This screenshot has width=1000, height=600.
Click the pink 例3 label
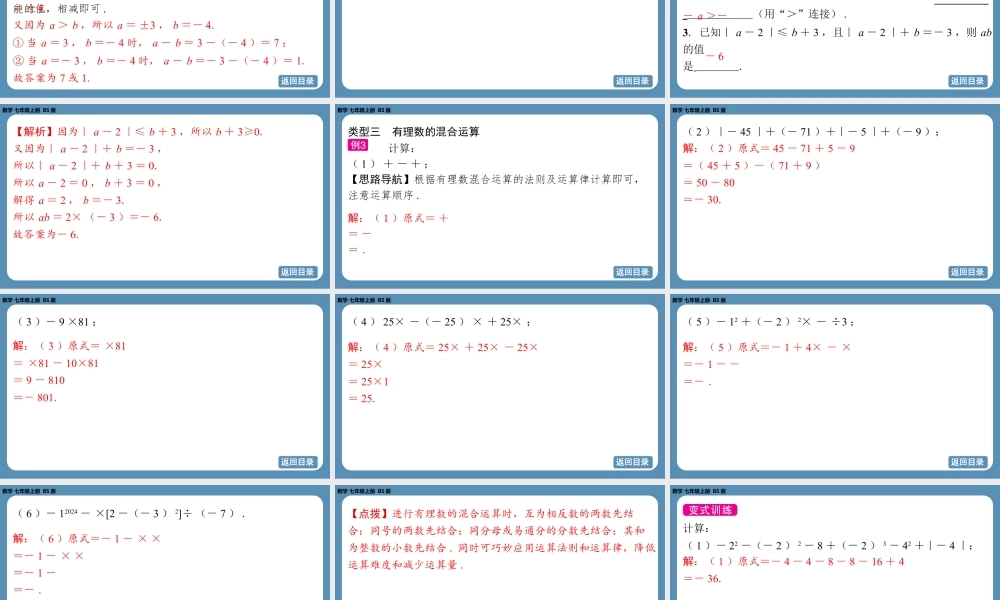(x=357, y=145)
